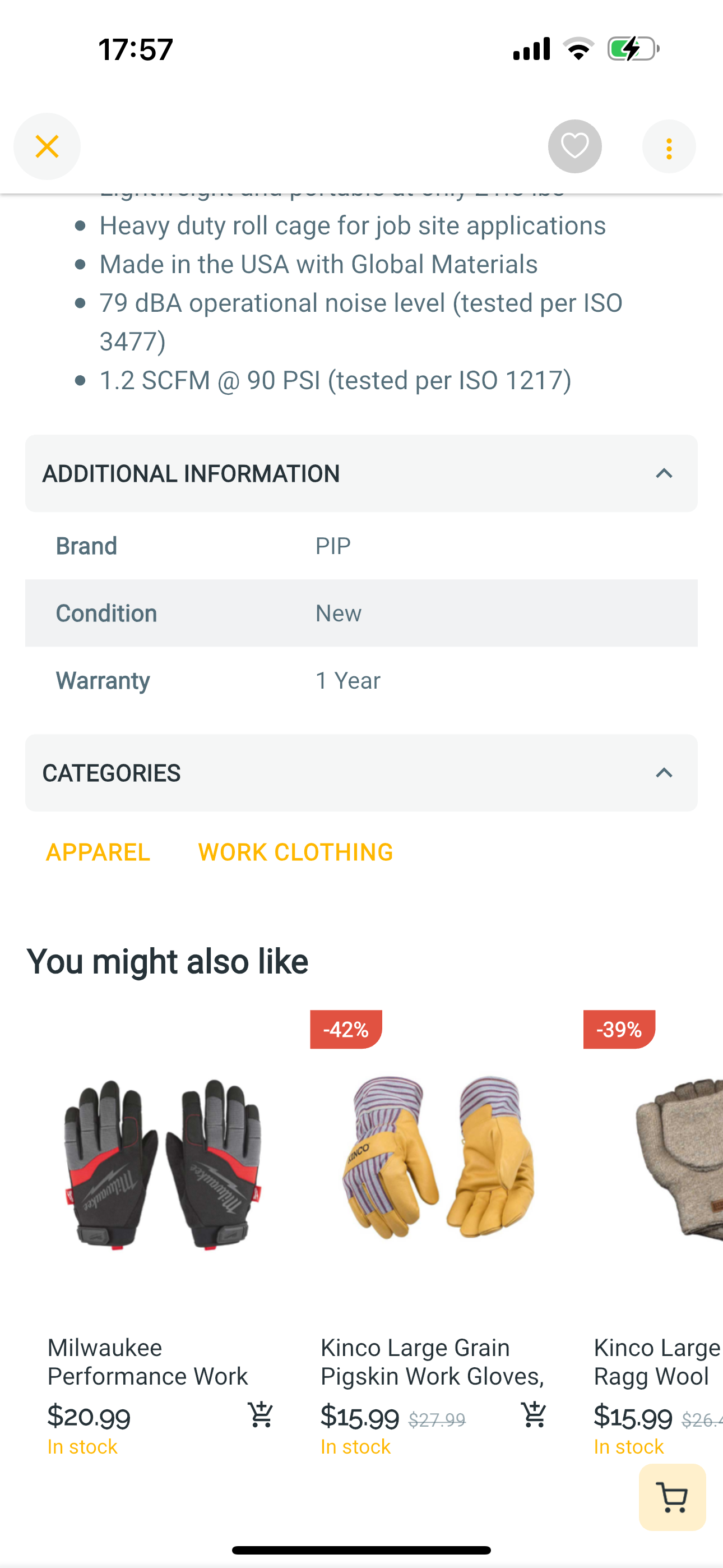Add Kinco Pigskin Work Gloves to cart
The height and width of the screenshot is (1568, 723).
pos(534,1415)
